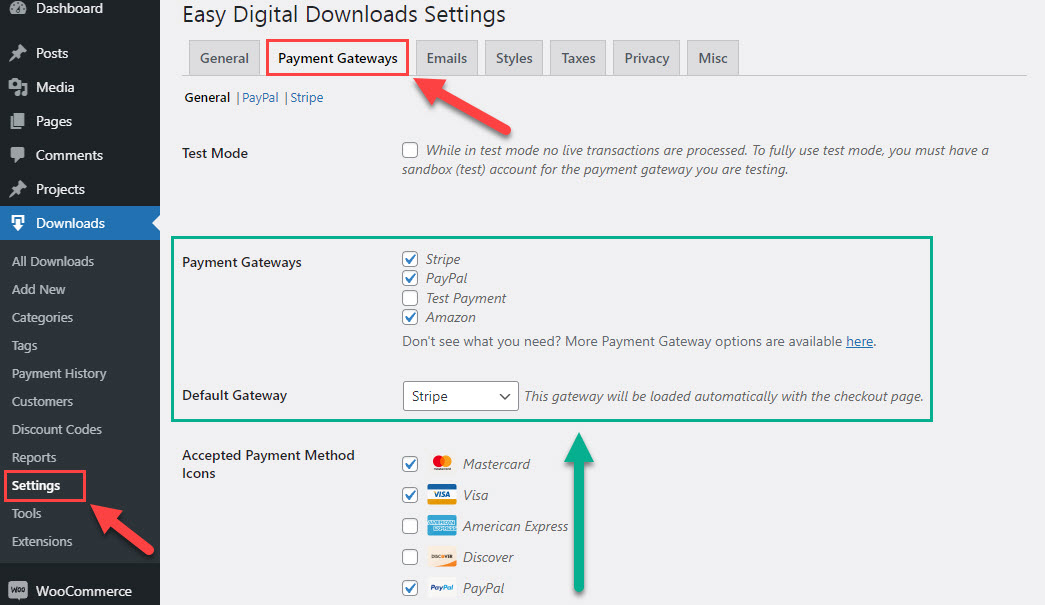Uncheck the PayPal icon checkbox
Screen dimensions: 1045x605
410,588
